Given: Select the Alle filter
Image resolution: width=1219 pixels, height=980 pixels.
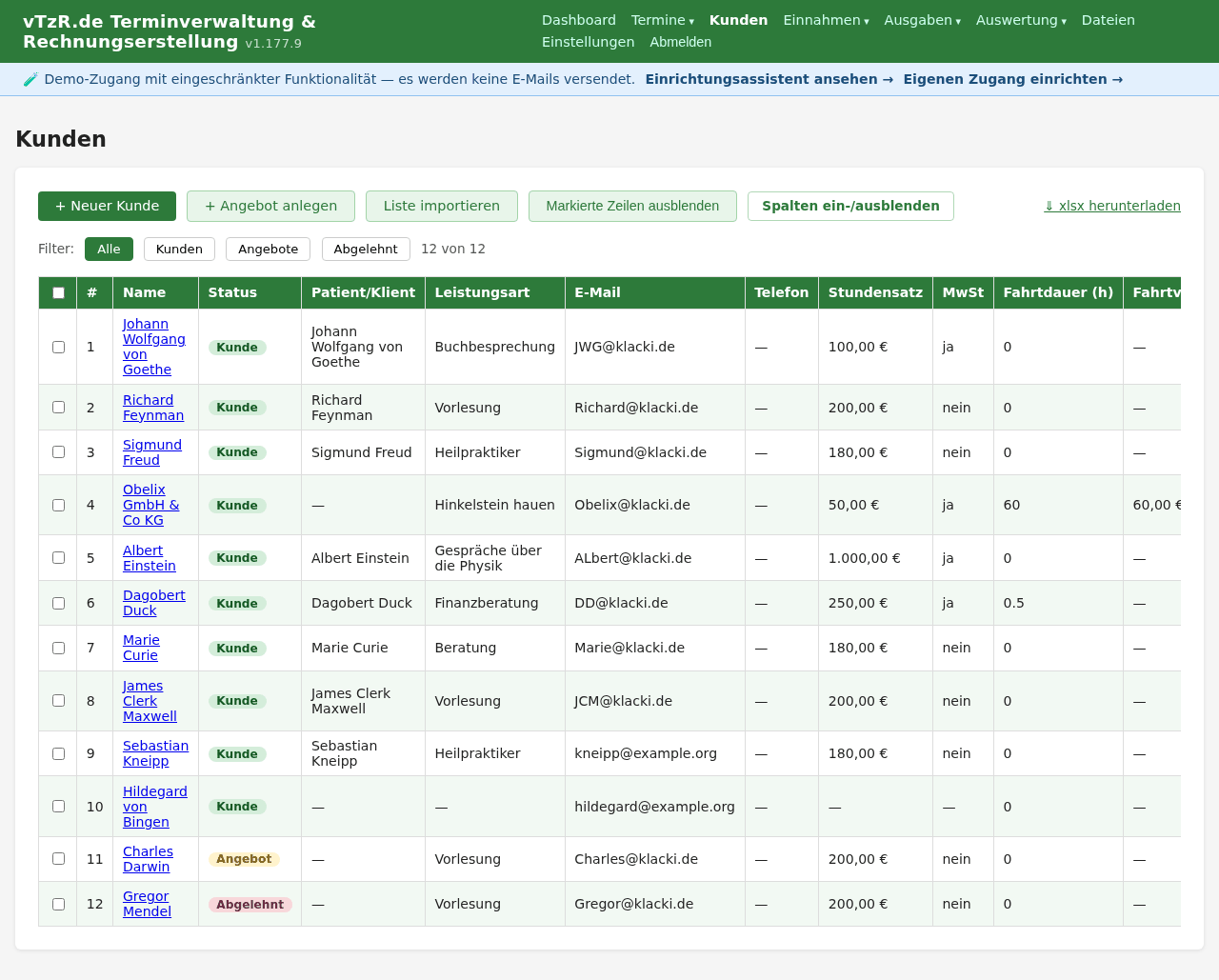Looking at the screenshot, I should [x=109, y=249].
